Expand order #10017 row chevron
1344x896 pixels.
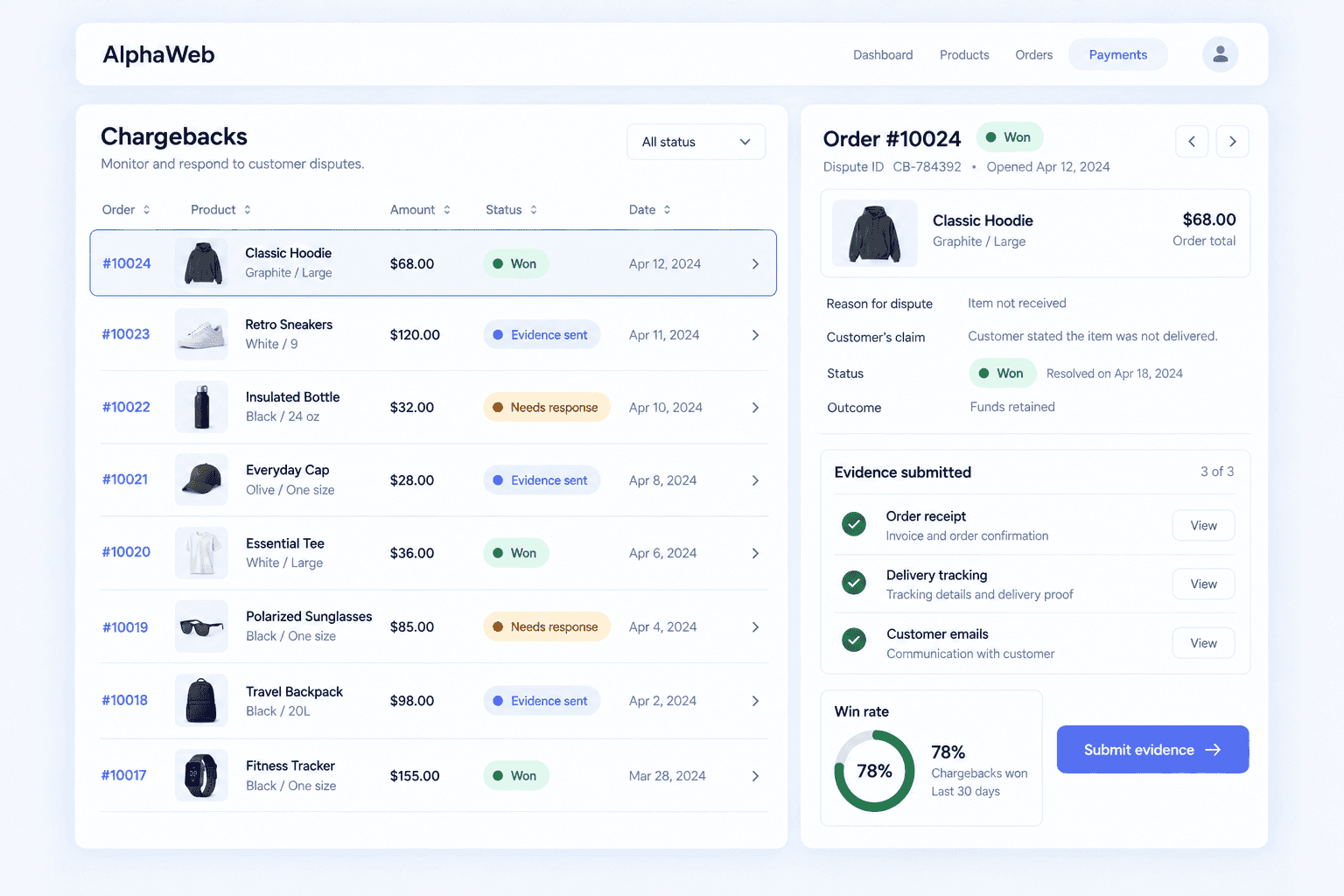click(x=755, y=776)
